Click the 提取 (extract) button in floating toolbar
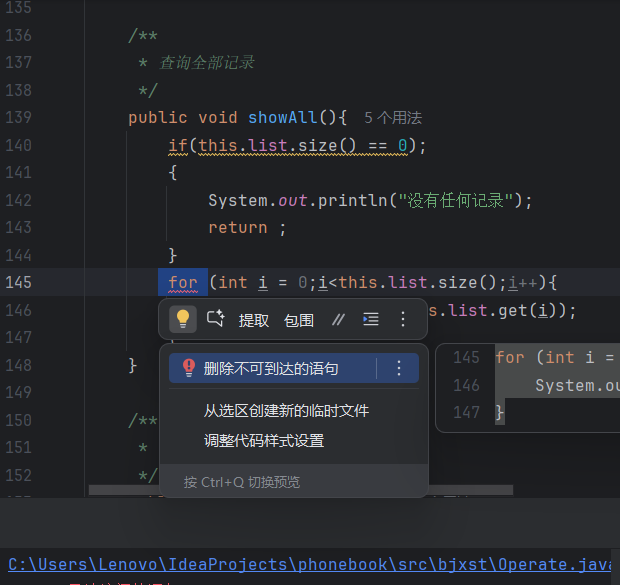 253,320
